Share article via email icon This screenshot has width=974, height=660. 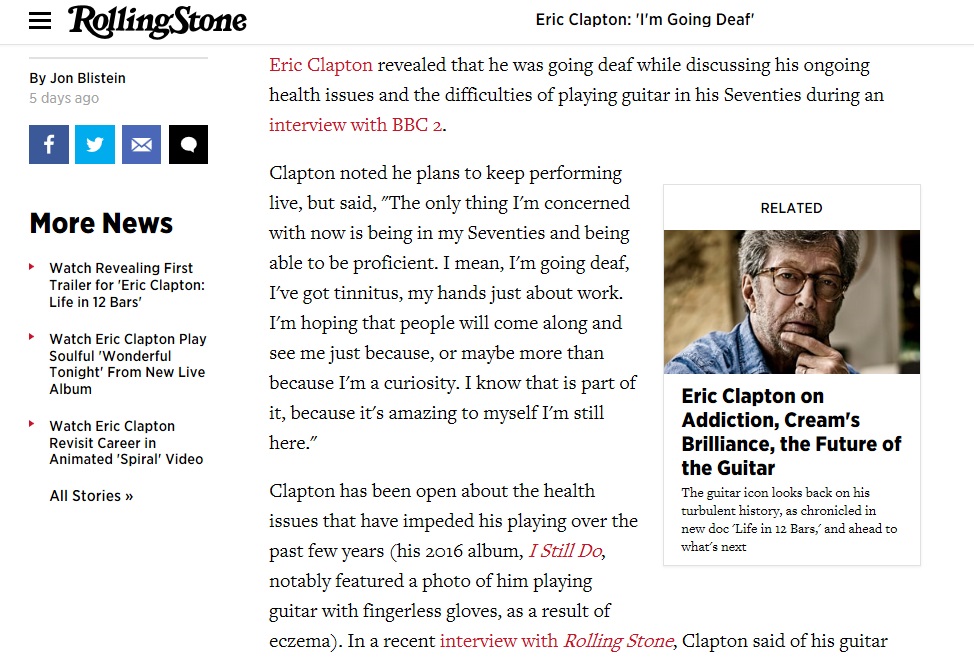141,144
